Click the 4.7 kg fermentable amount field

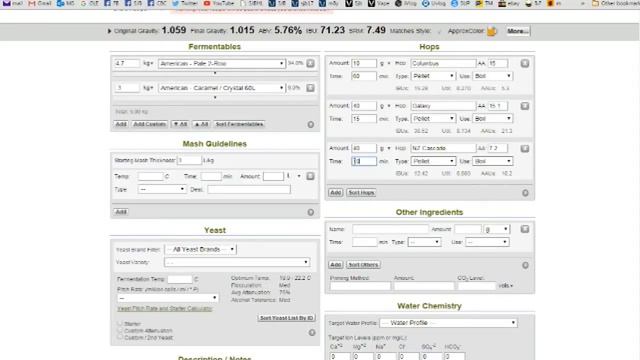tap(127, 64)
